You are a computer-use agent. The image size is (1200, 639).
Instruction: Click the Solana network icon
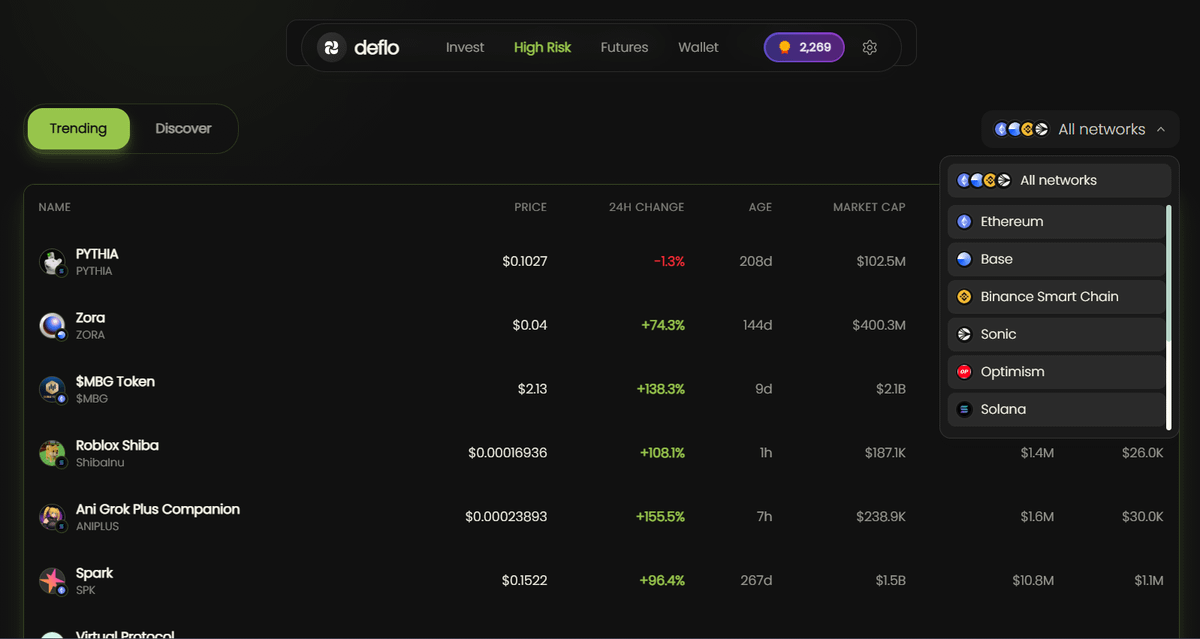[x=964, y=409]
